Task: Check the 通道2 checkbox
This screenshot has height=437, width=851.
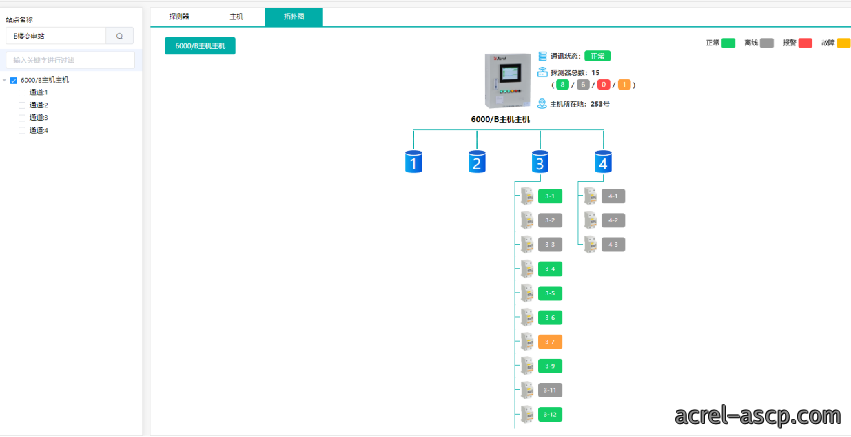Action: [x=22, y=105]
